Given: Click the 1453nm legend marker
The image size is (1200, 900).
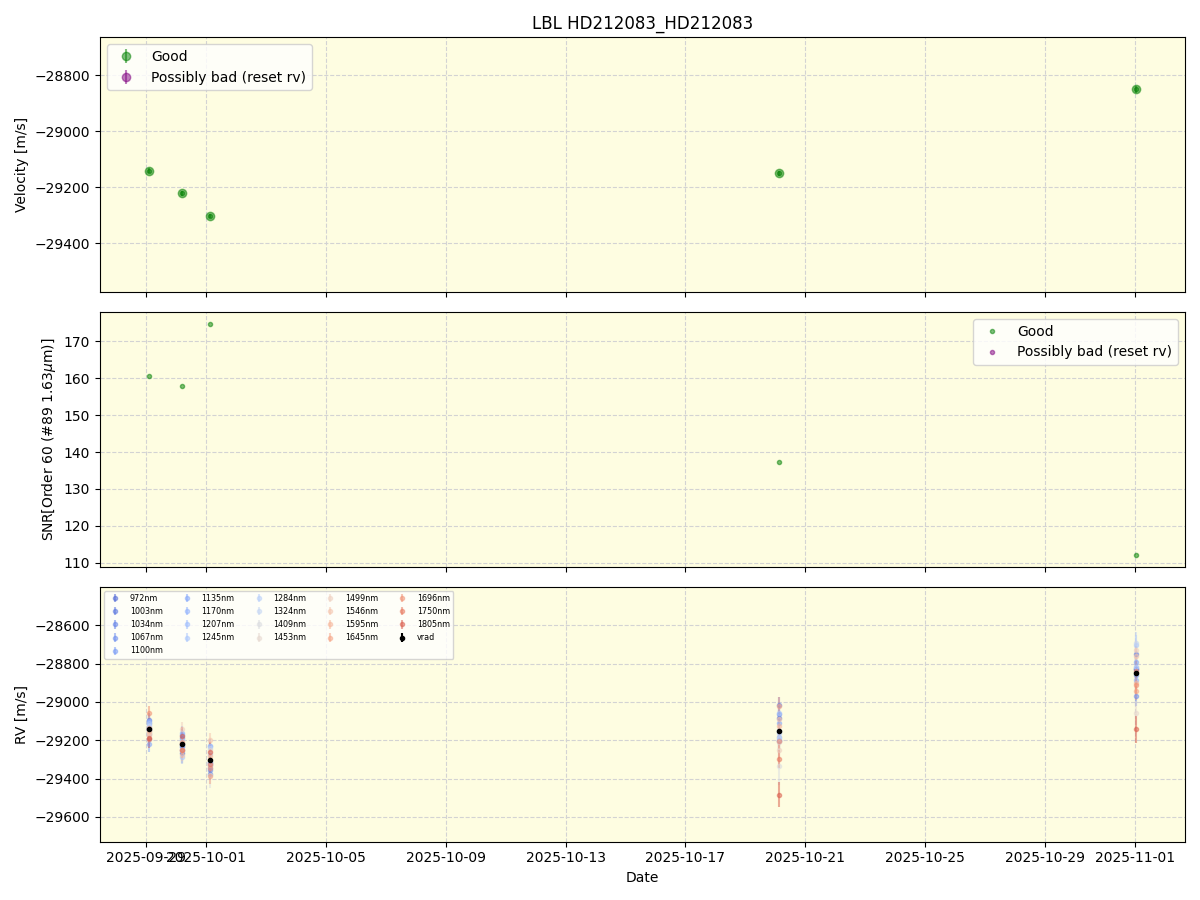Looking at the screenshot, I should pyautogui.click(x=259, y=637).
